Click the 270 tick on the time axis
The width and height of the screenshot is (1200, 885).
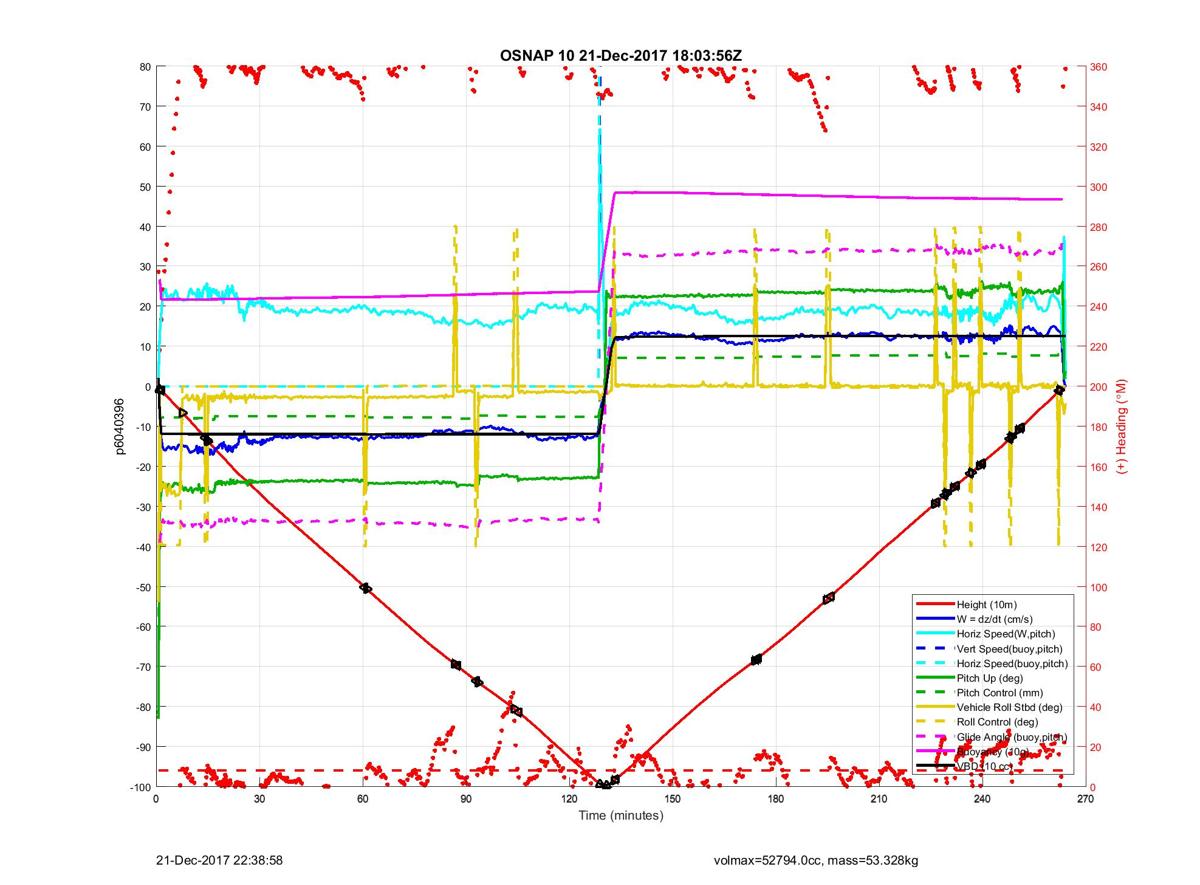[1085, 799]
